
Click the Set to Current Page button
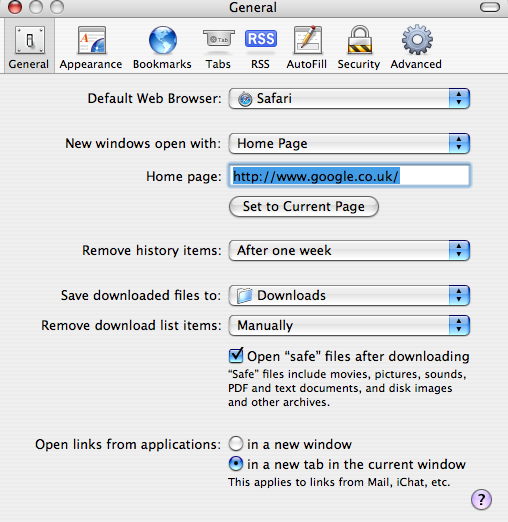click(304, 207)
